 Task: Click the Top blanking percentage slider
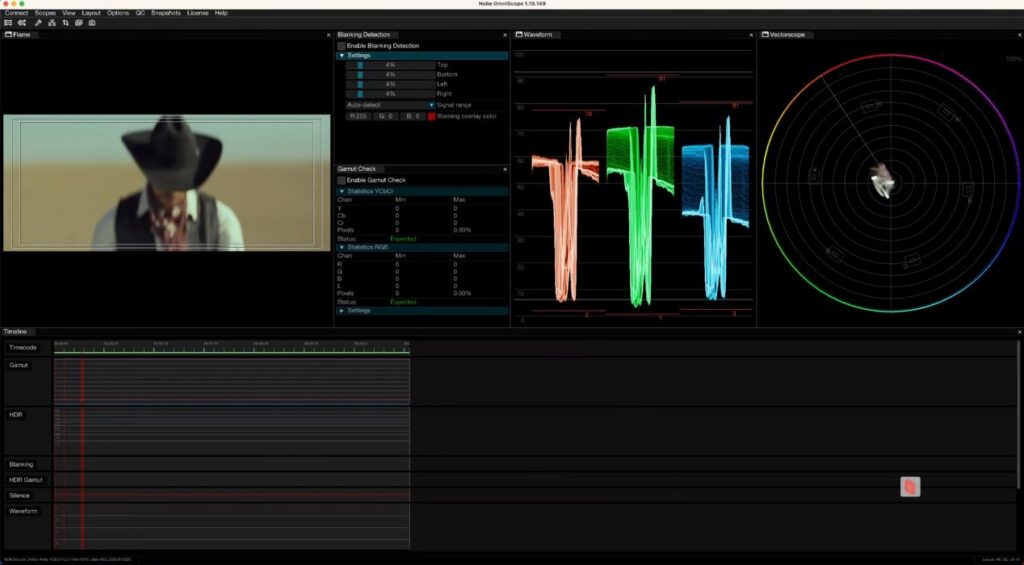coord(391,65)
